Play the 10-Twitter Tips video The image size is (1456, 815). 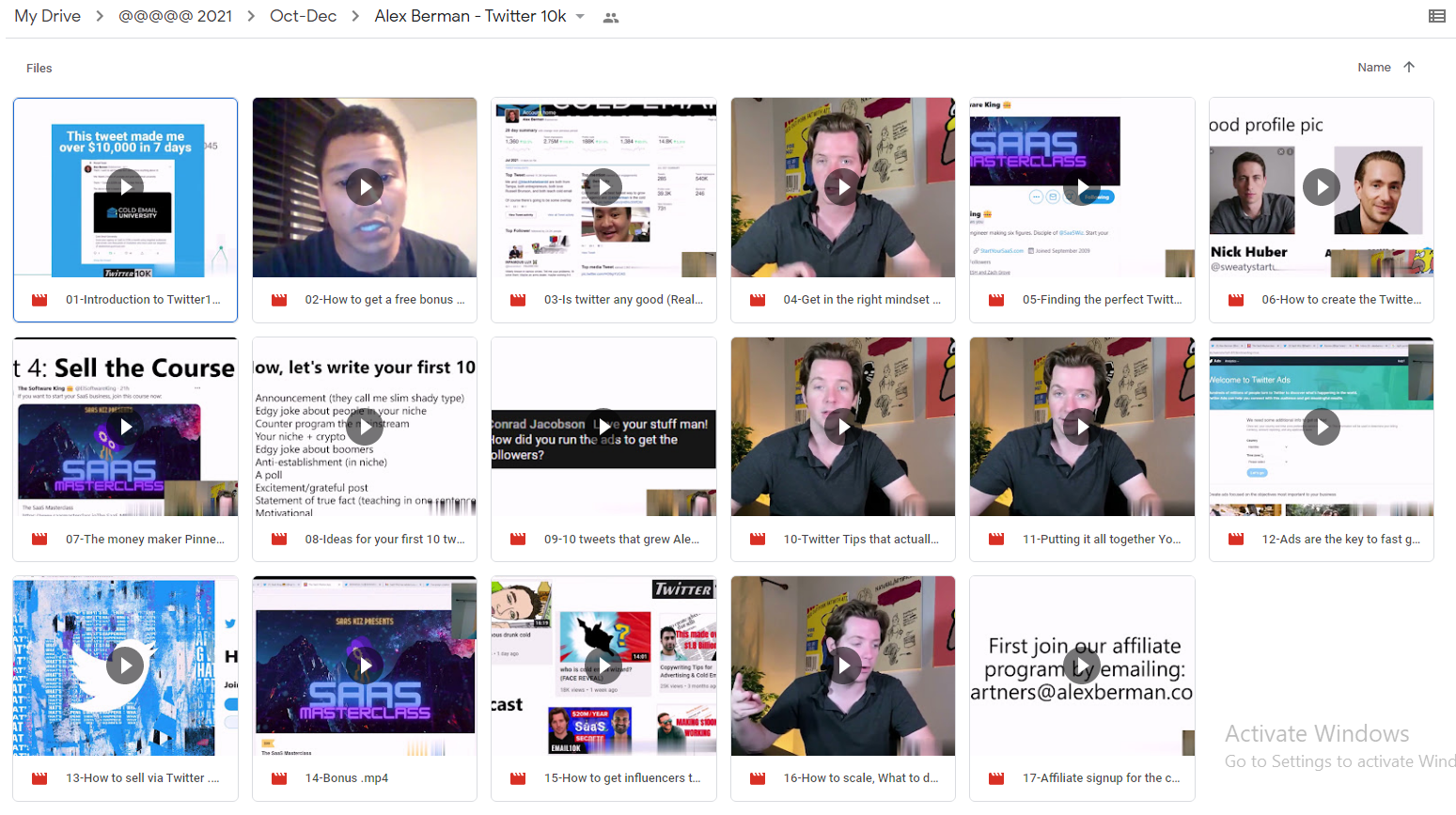coord(843,427)
